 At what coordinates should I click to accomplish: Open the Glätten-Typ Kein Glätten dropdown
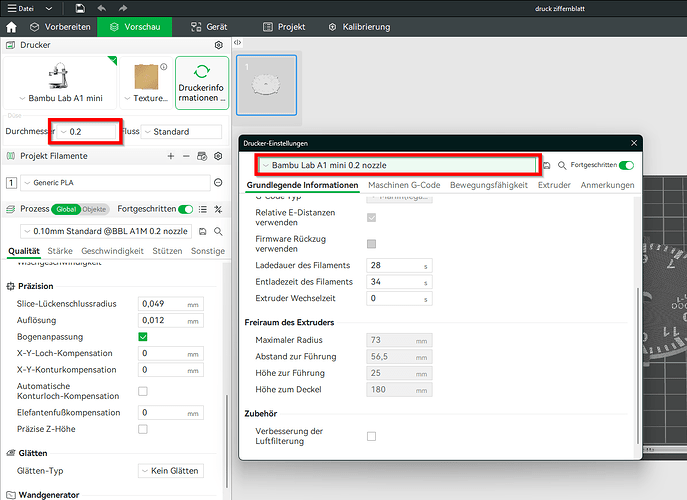[171, 471]
